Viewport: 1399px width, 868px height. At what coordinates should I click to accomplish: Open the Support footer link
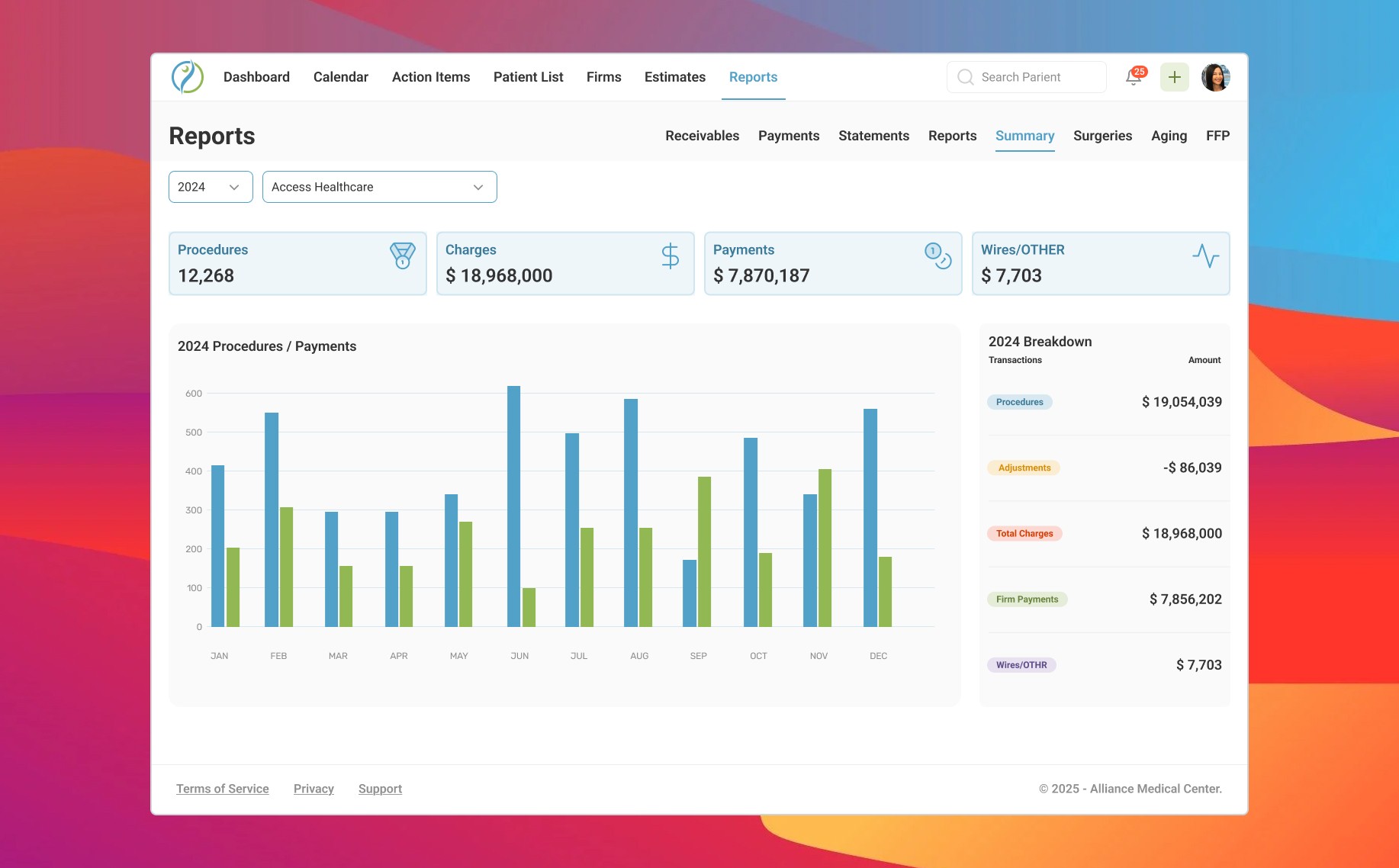(381, 789)
